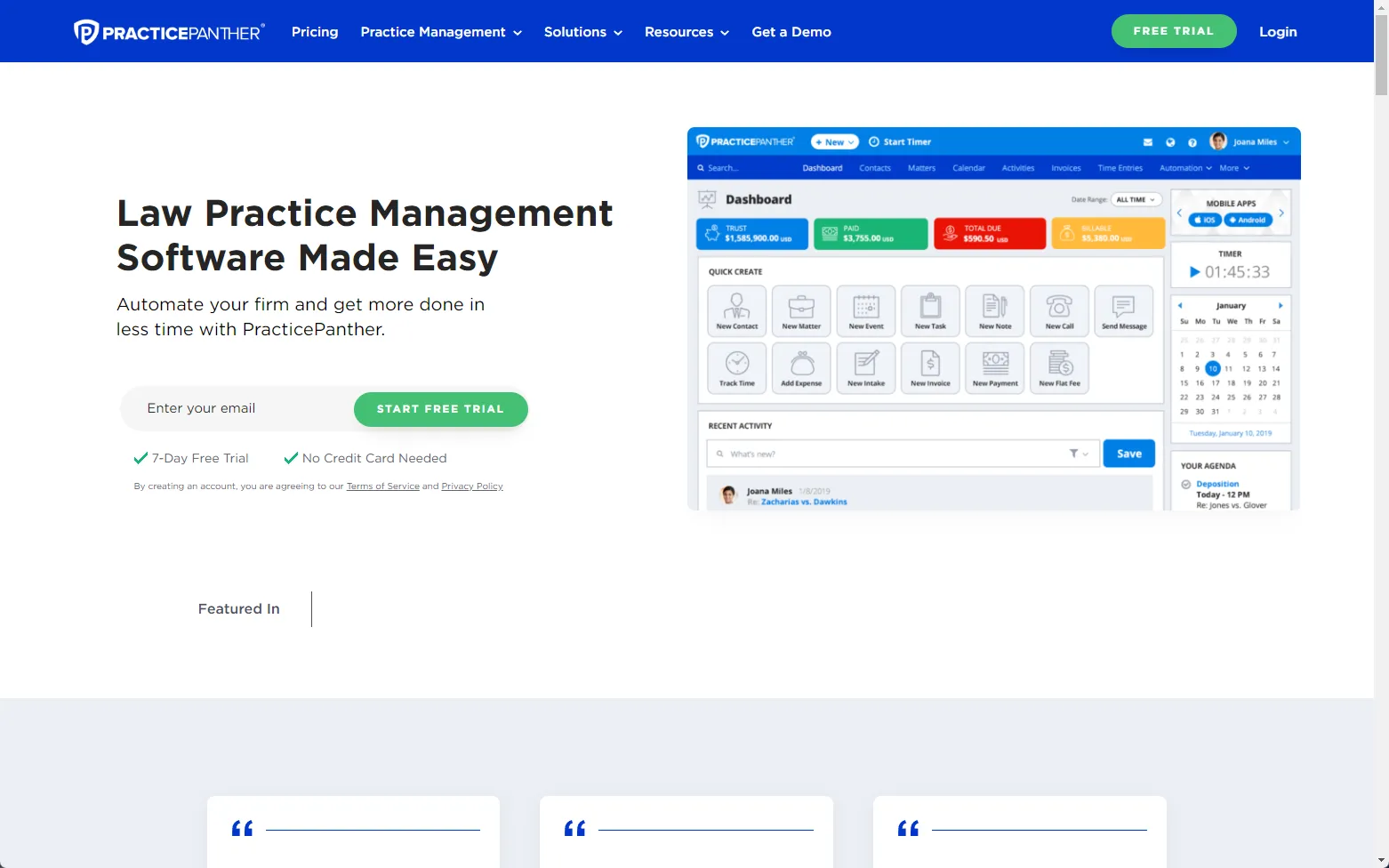Open the Practice Management dropdown menu
Image resolution: width=1389 pixels, height=868 pixels.
(x=441, y=32)
